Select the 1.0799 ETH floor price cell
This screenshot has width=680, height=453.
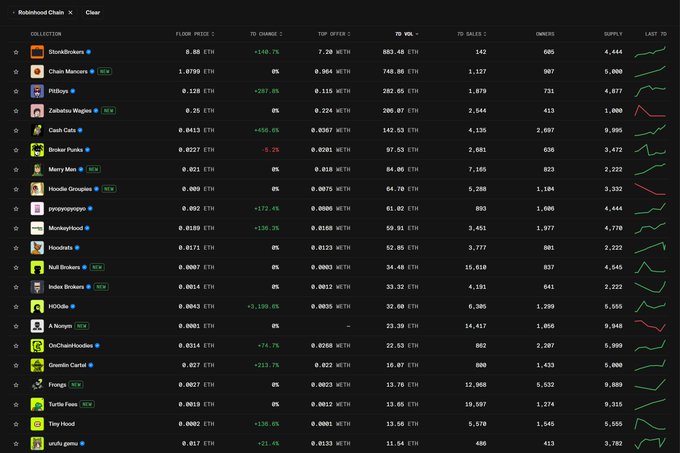coord(196,72)
